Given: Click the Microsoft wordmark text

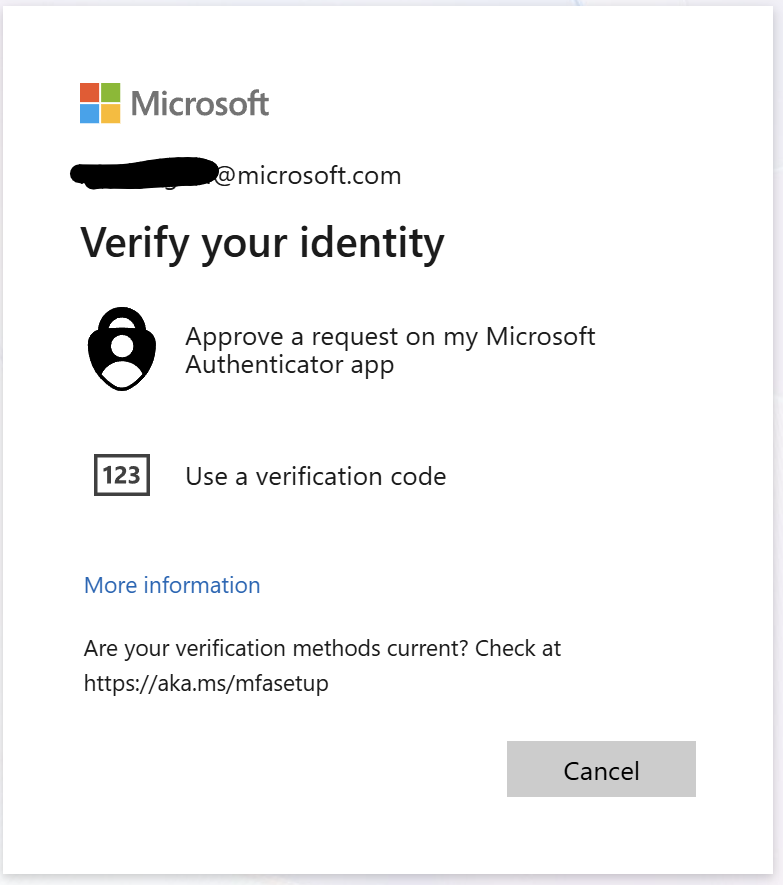Looking at the screenshot, I should 200,103.
